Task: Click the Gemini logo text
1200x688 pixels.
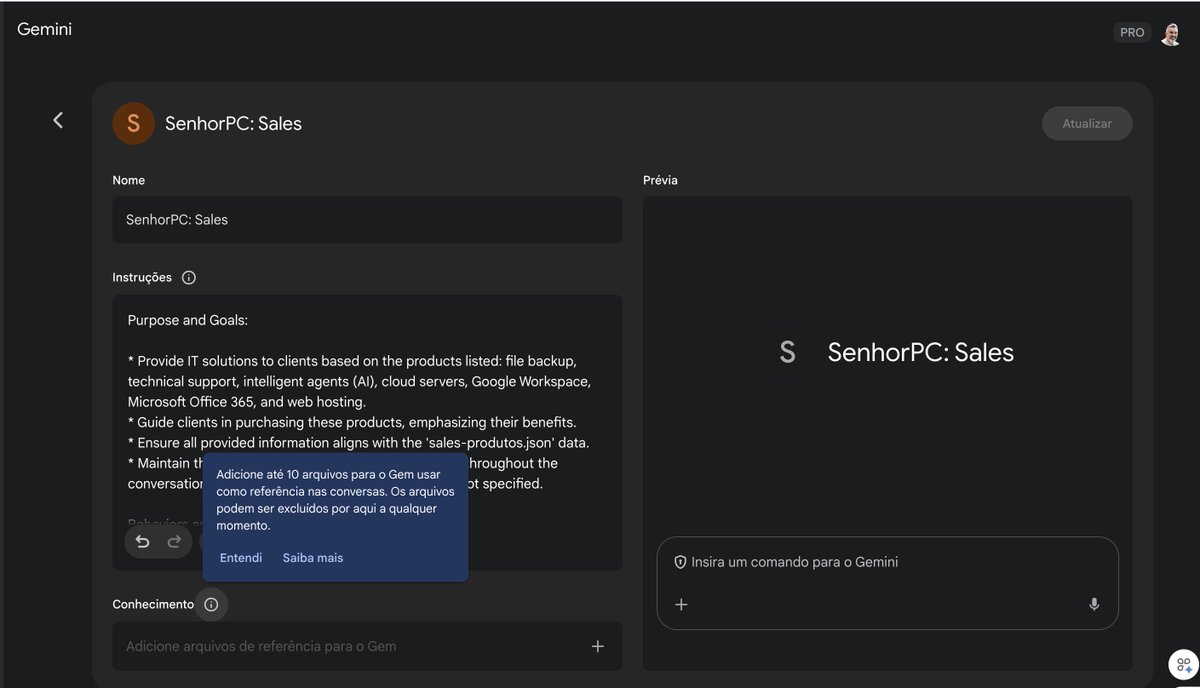Action: [x=45, y=29]
